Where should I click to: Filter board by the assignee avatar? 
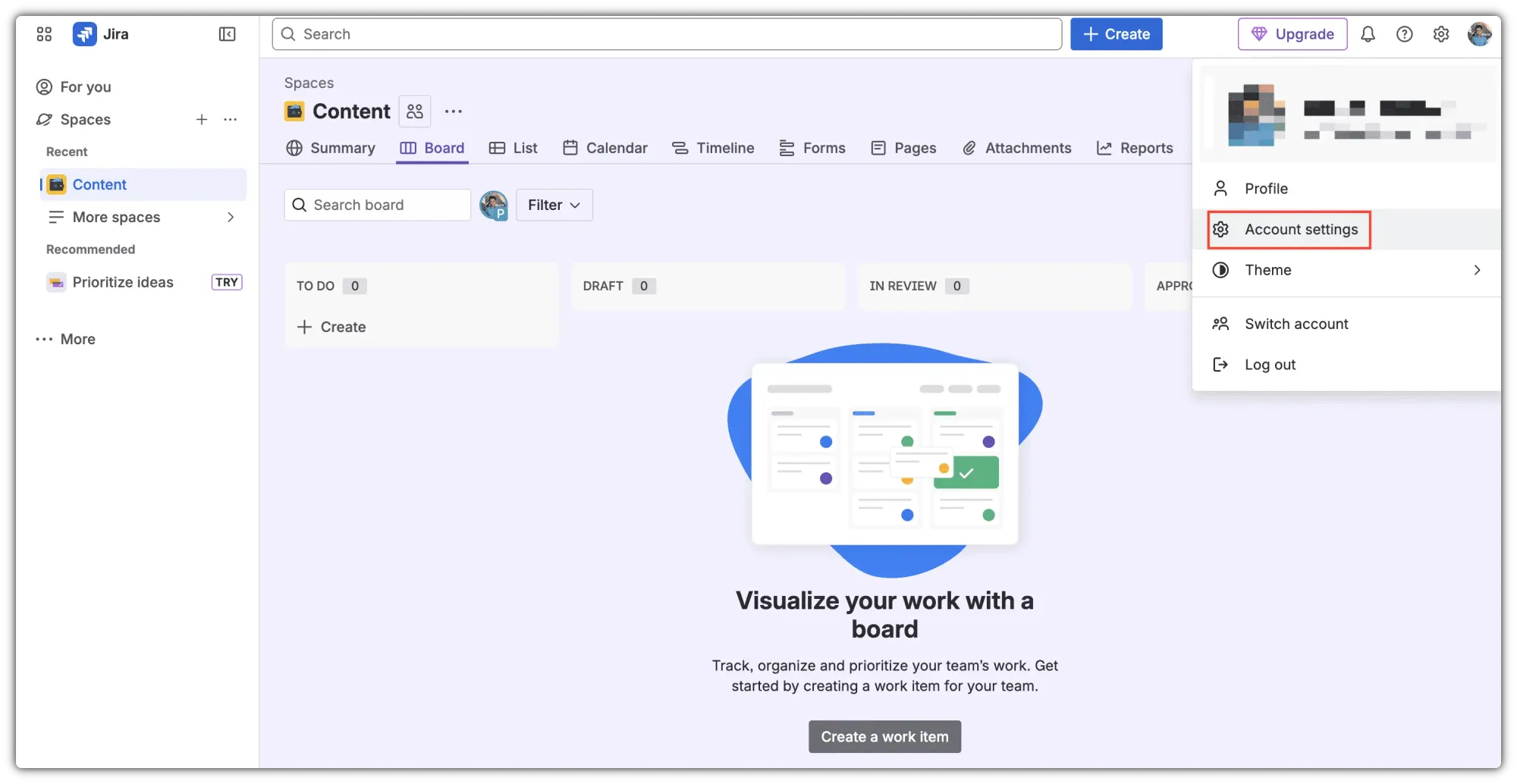pyautogui.click(x=494, y=205)
